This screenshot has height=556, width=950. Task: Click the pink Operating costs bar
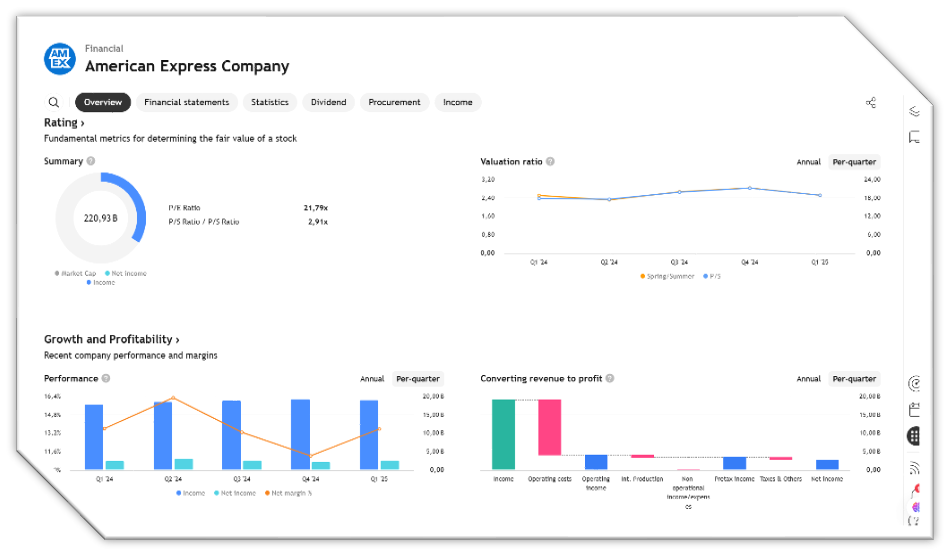(x=550, y=428)
